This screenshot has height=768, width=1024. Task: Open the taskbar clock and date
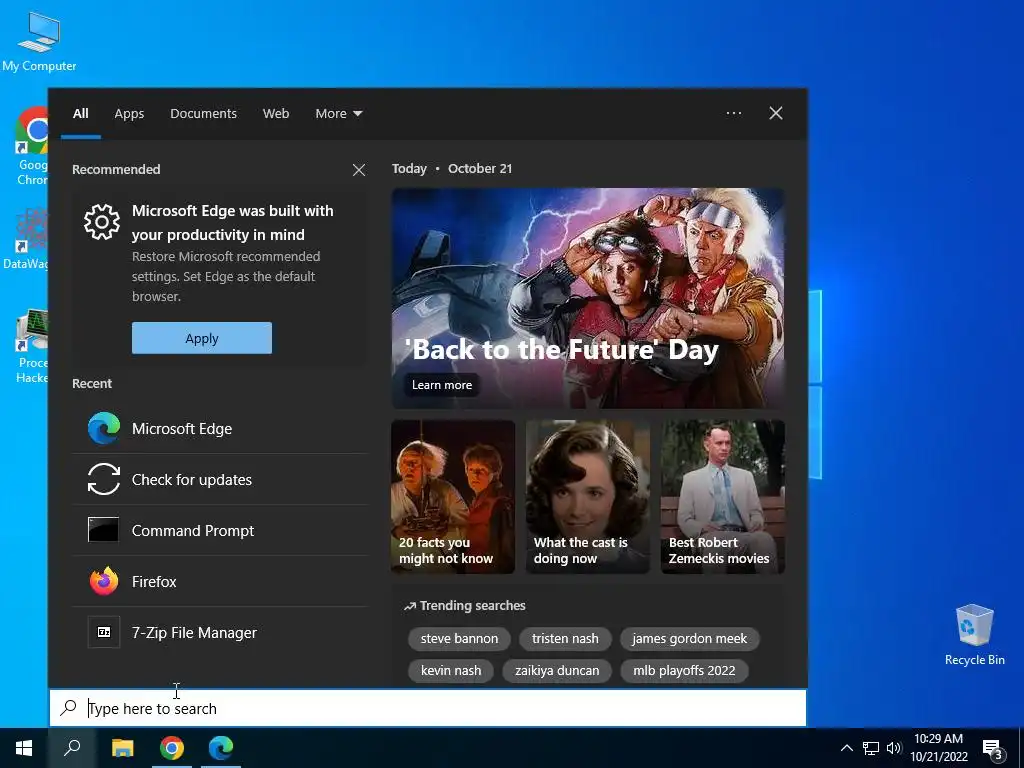pos(938,748)
